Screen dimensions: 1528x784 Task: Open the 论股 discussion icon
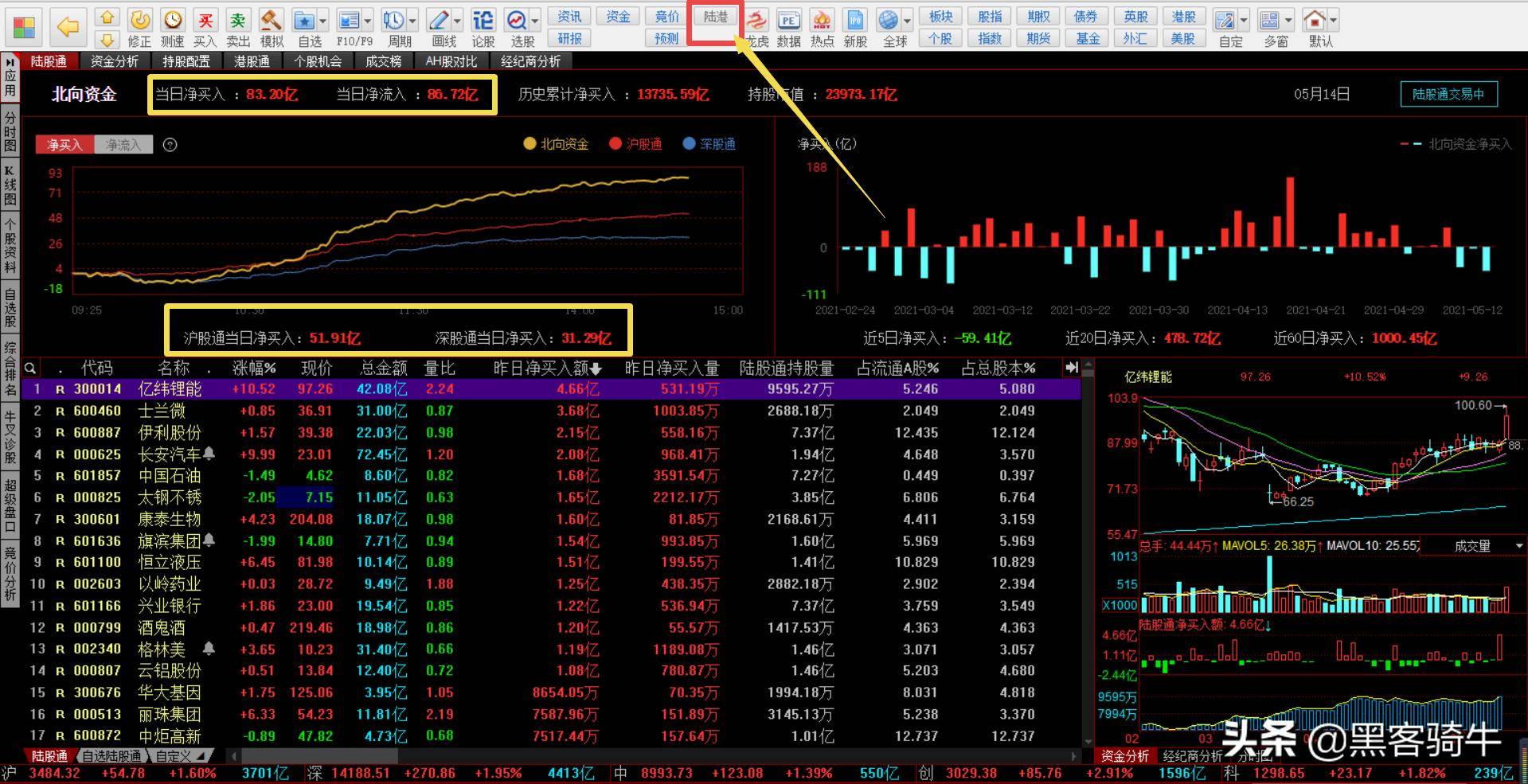(x=483, y=26)
